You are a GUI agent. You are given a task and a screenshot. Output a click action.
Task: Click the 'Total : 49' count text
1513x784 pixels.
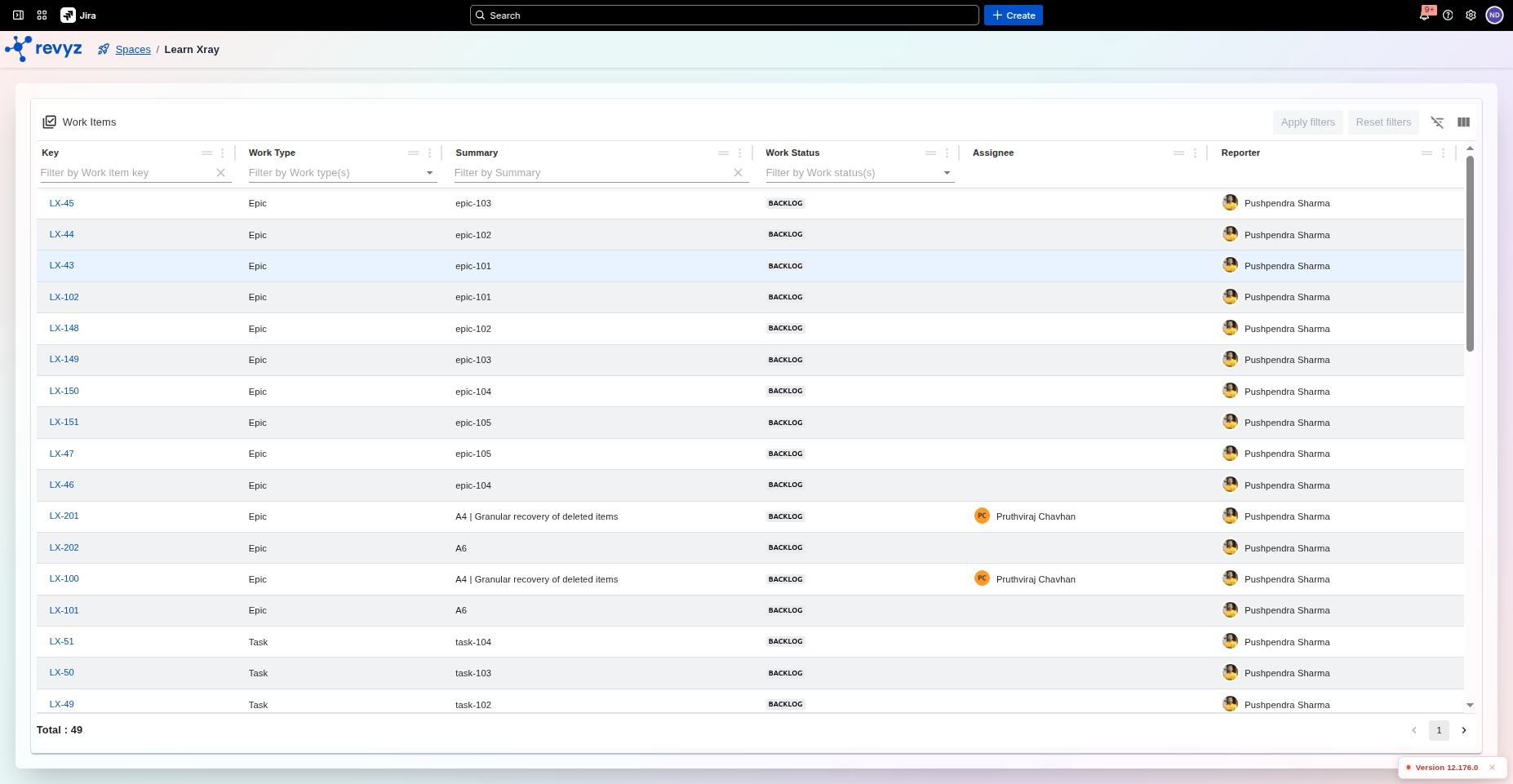(60, 730)
